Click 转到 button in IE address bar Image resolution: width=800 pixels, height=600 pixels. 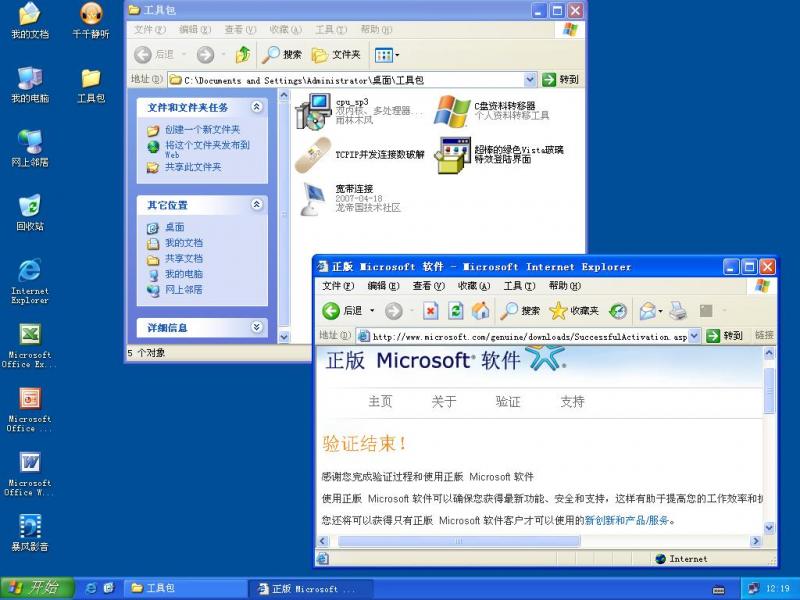(x=724, y=336)
